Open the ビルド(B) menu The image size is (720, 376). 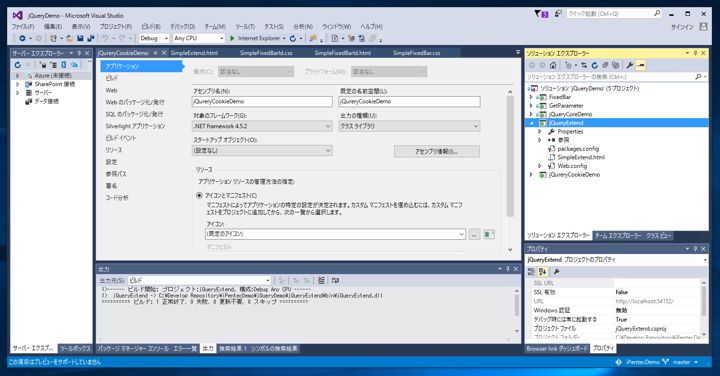pos(151,27)
